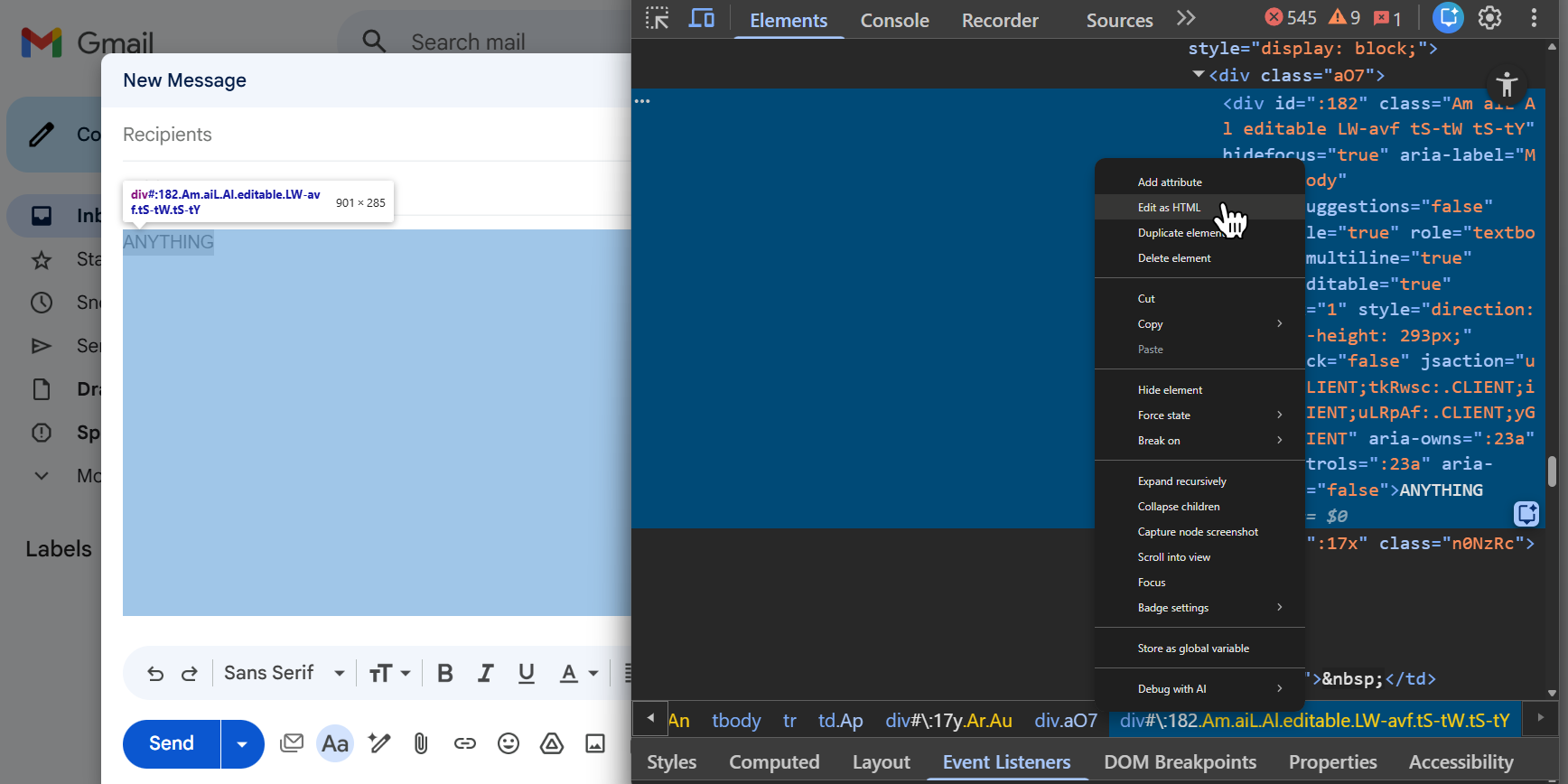Click the ellipsis icon beside selected node
This screenshot has width=1568, height=784.
tap(642, 101)
